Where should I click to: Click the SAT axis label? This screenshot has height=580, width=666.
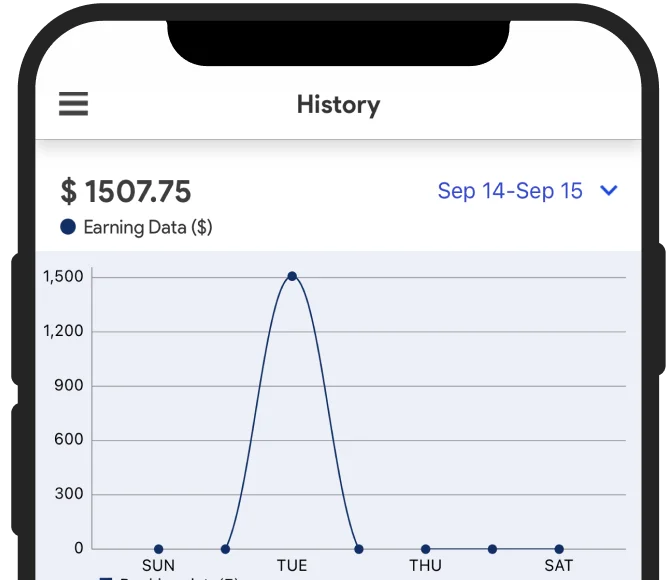[x=559, y=566]
